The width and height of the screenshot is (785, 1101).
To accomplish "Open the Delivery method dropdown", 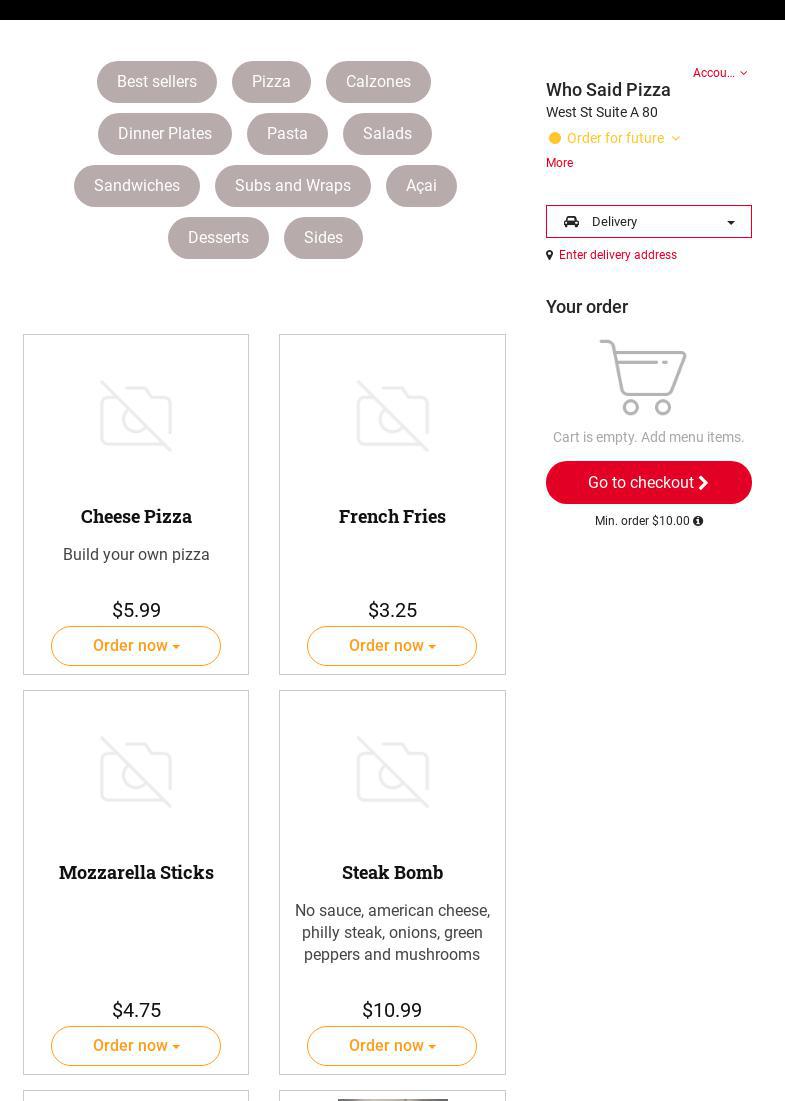I will [648, 222].
